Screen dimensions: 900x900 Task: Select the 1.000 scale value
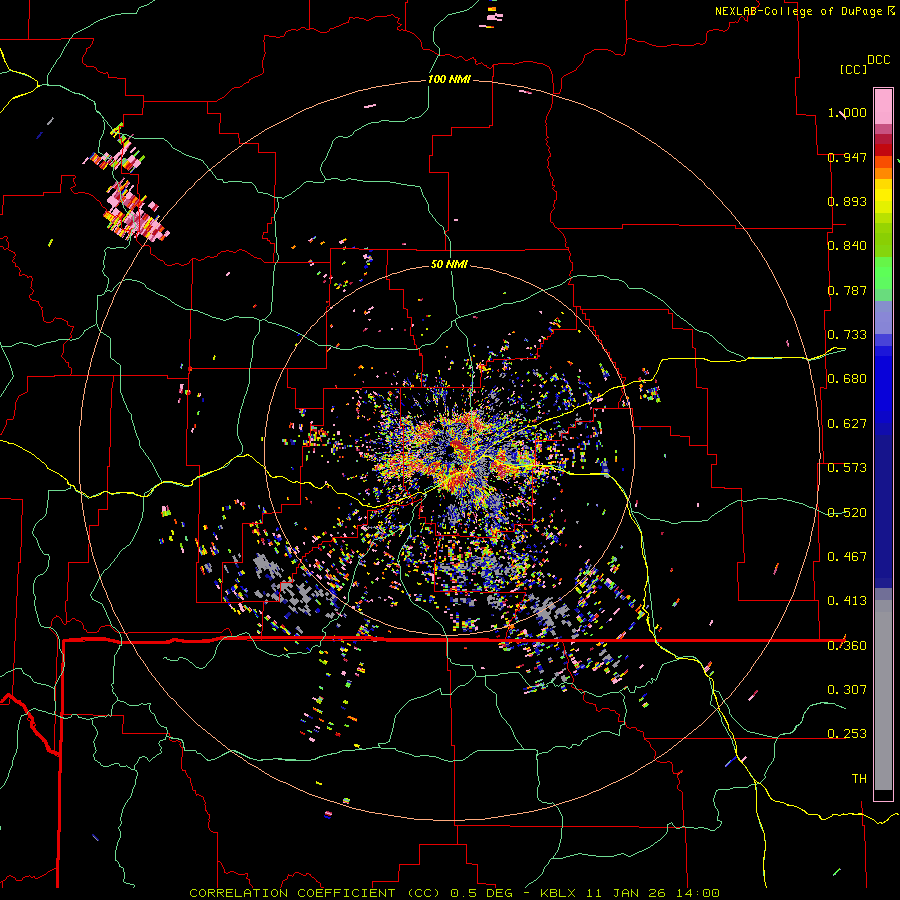pos(847,112)
